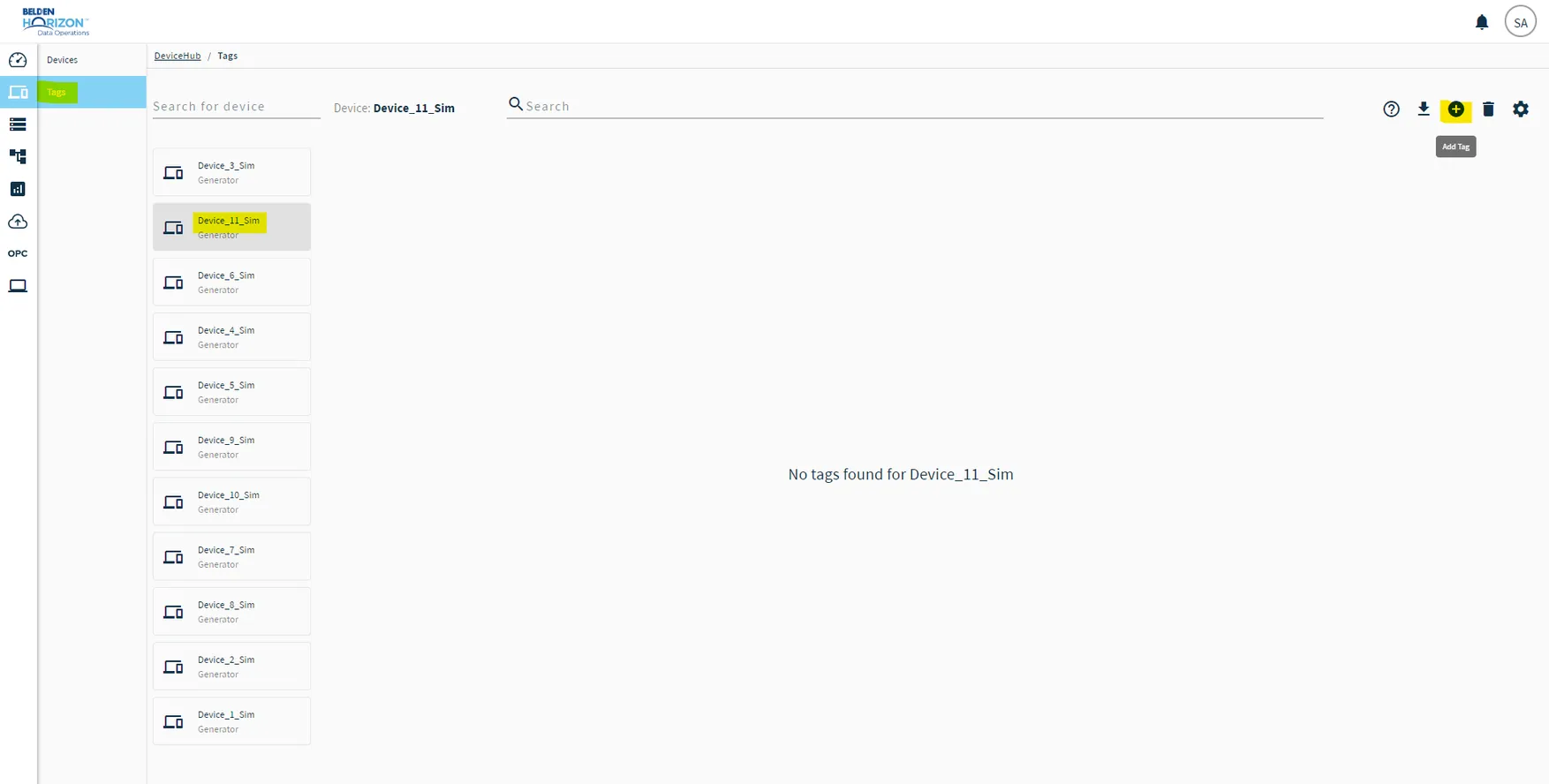This screenshot has width=1549, height=784.
Task: Click the Tags breadcrumb text
Action: (228, 56)
